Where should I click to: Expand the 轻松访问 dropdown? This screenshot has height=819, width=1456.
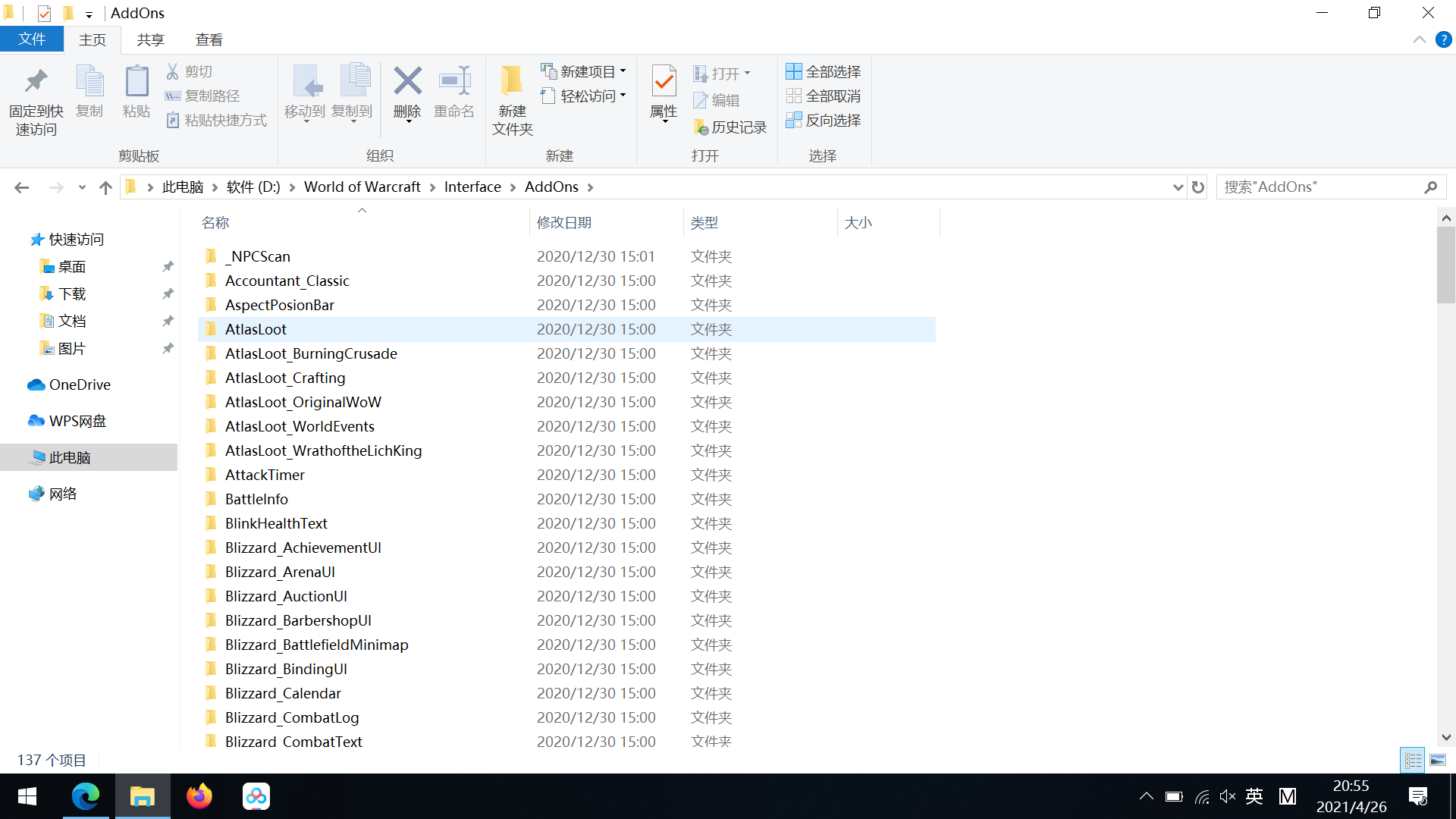[623, 95]
